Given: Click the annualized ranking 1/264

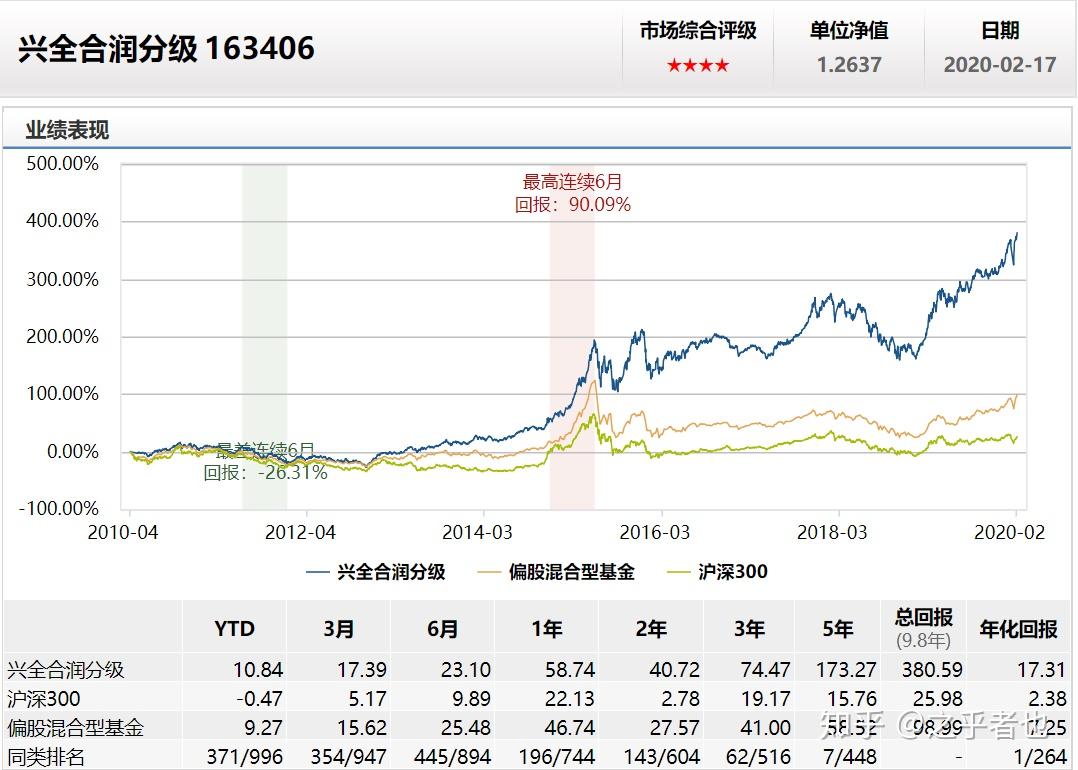Looking at the screenshot, I should (1039, 758).
